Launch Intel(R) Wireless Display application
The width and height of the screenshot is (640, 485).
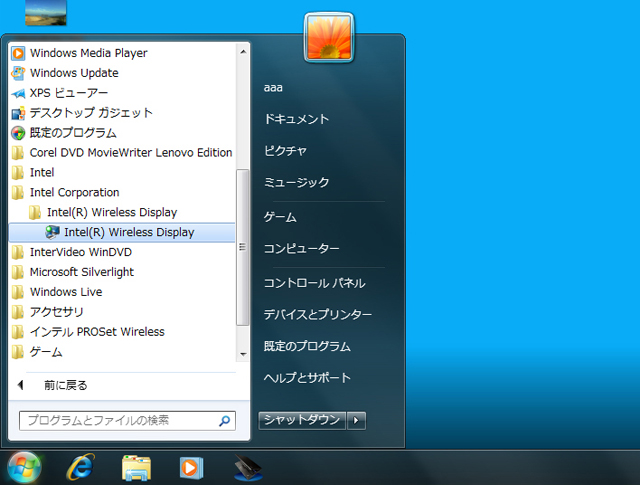click(x=122, y=232)
